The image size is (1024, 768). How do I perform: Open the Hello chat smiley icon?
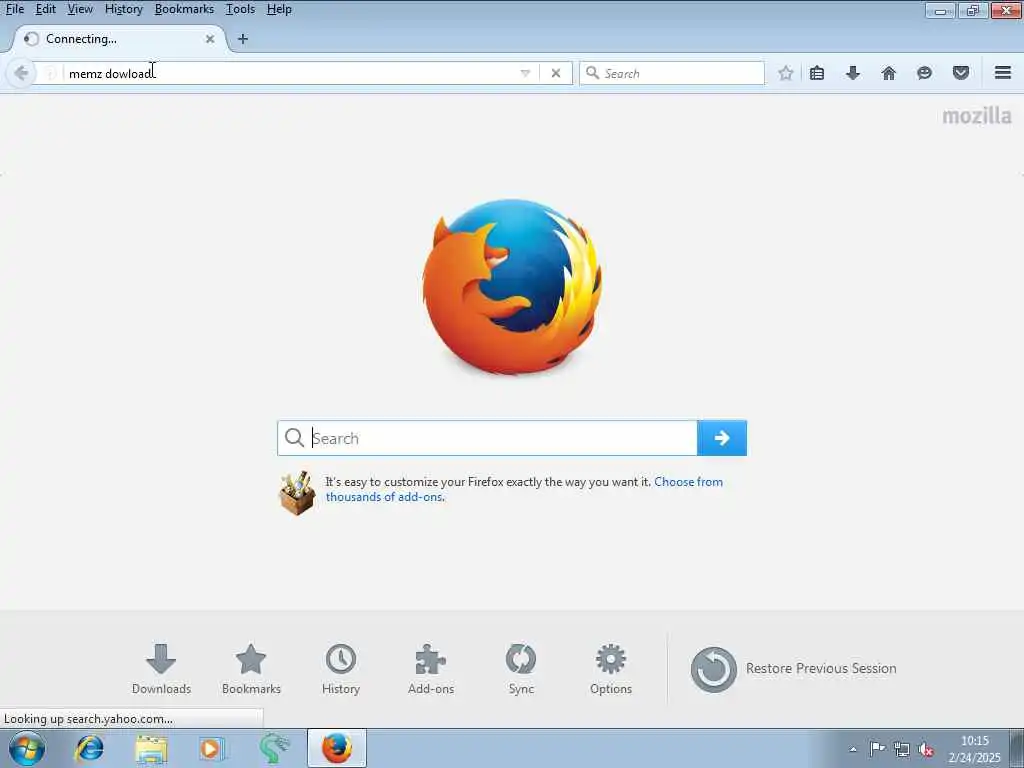pos(924,73)
